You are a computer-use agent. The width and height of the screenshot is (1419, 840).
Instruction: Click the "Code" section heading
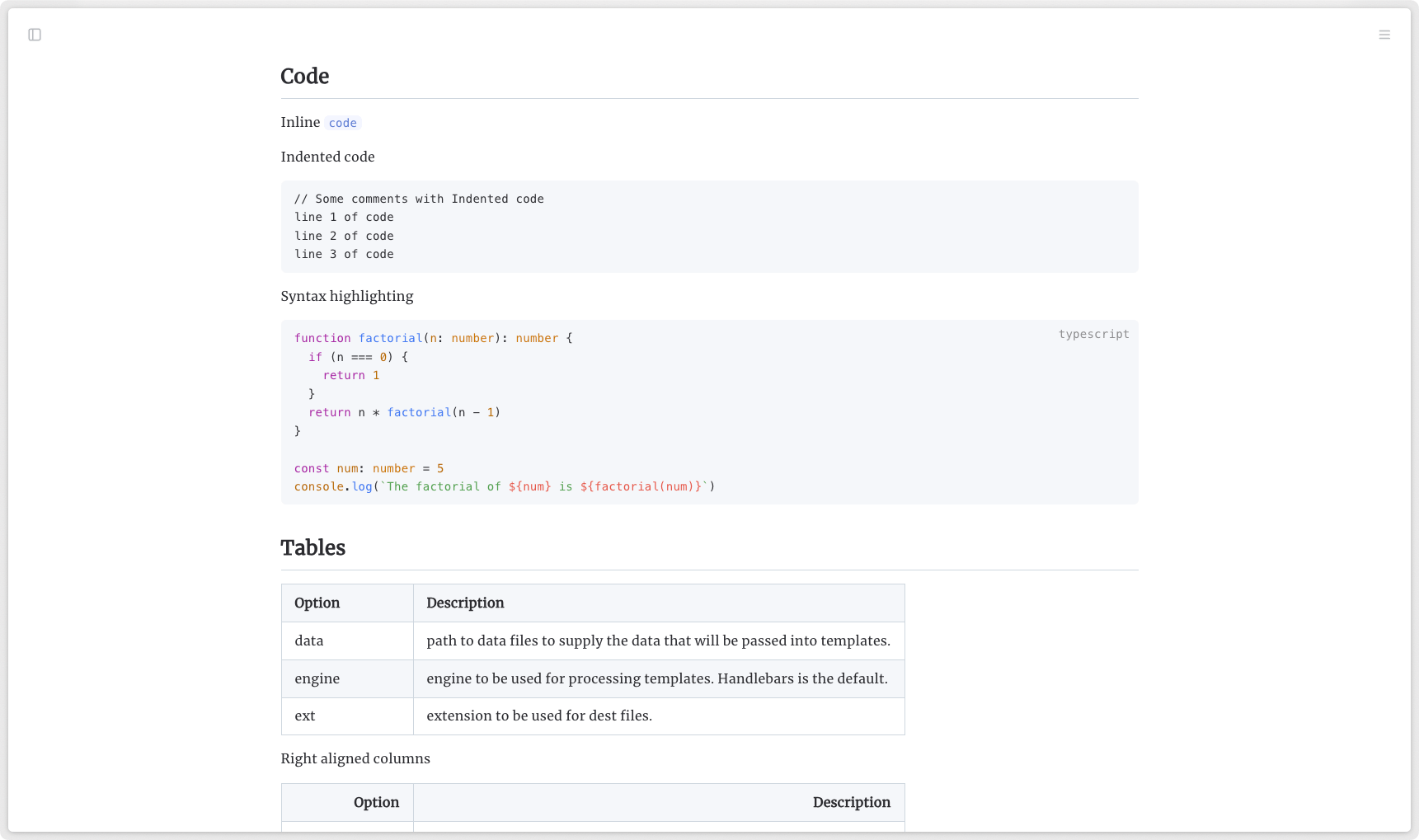(304, 76)
